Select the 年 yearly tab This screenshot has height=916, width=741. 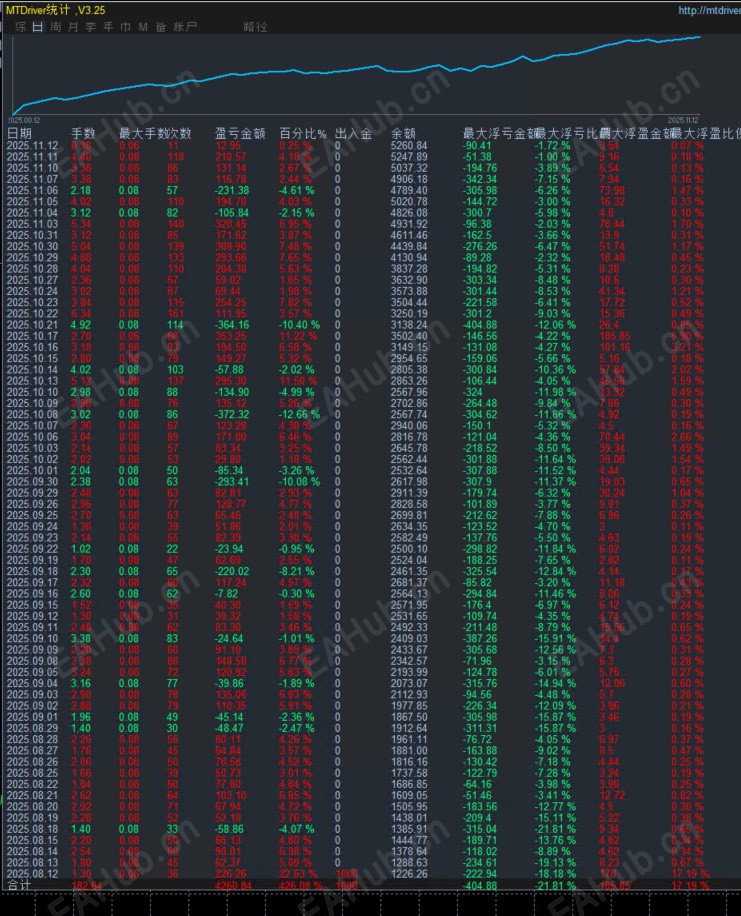108,27
